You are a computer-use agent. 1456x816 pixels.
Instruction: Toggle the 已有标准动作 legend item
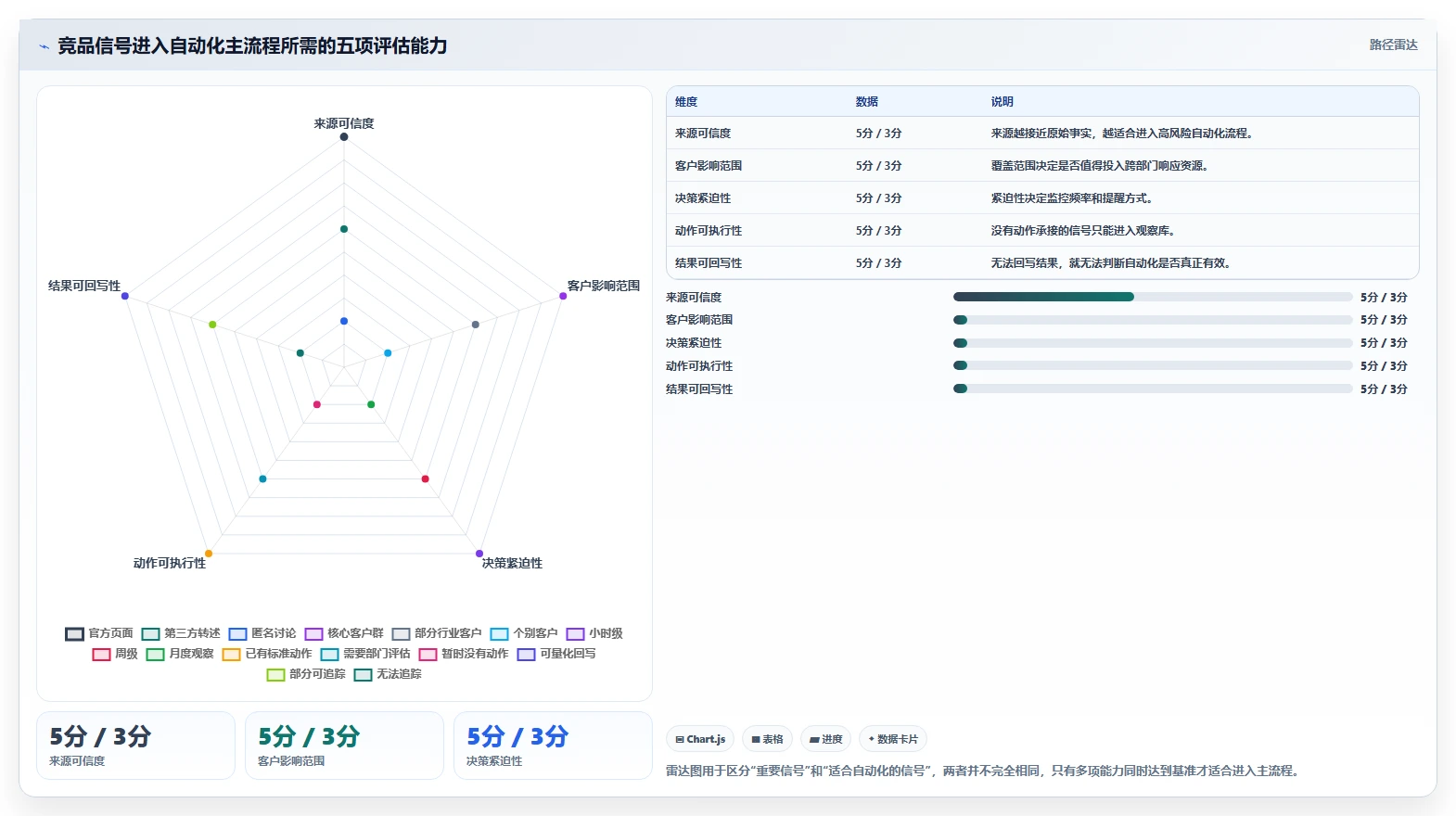point(267,654)
